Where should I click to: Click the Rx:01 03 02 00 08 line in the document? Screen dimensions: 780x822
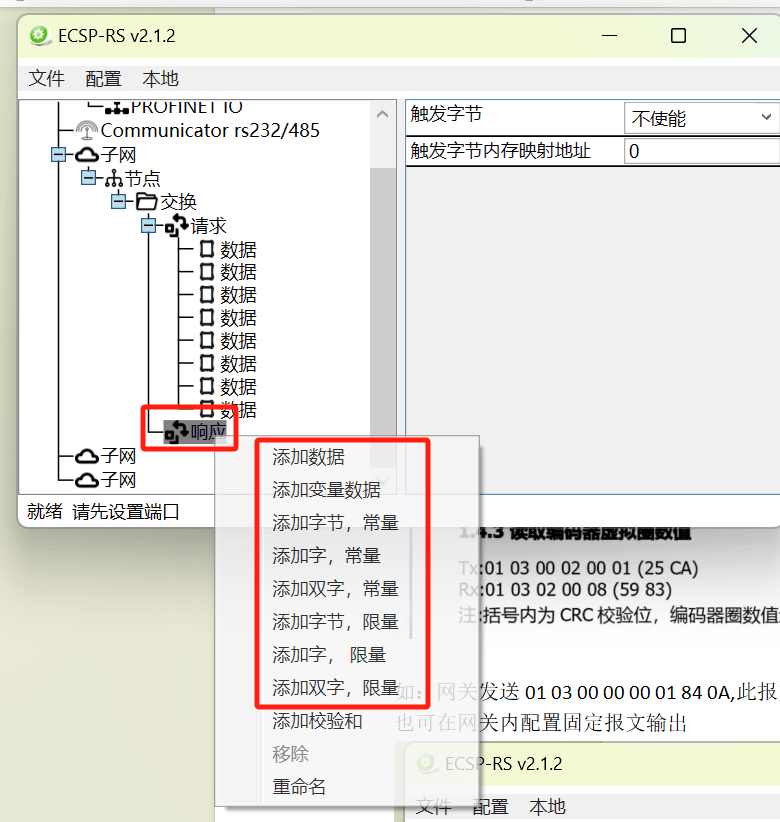tap(565, 590)
